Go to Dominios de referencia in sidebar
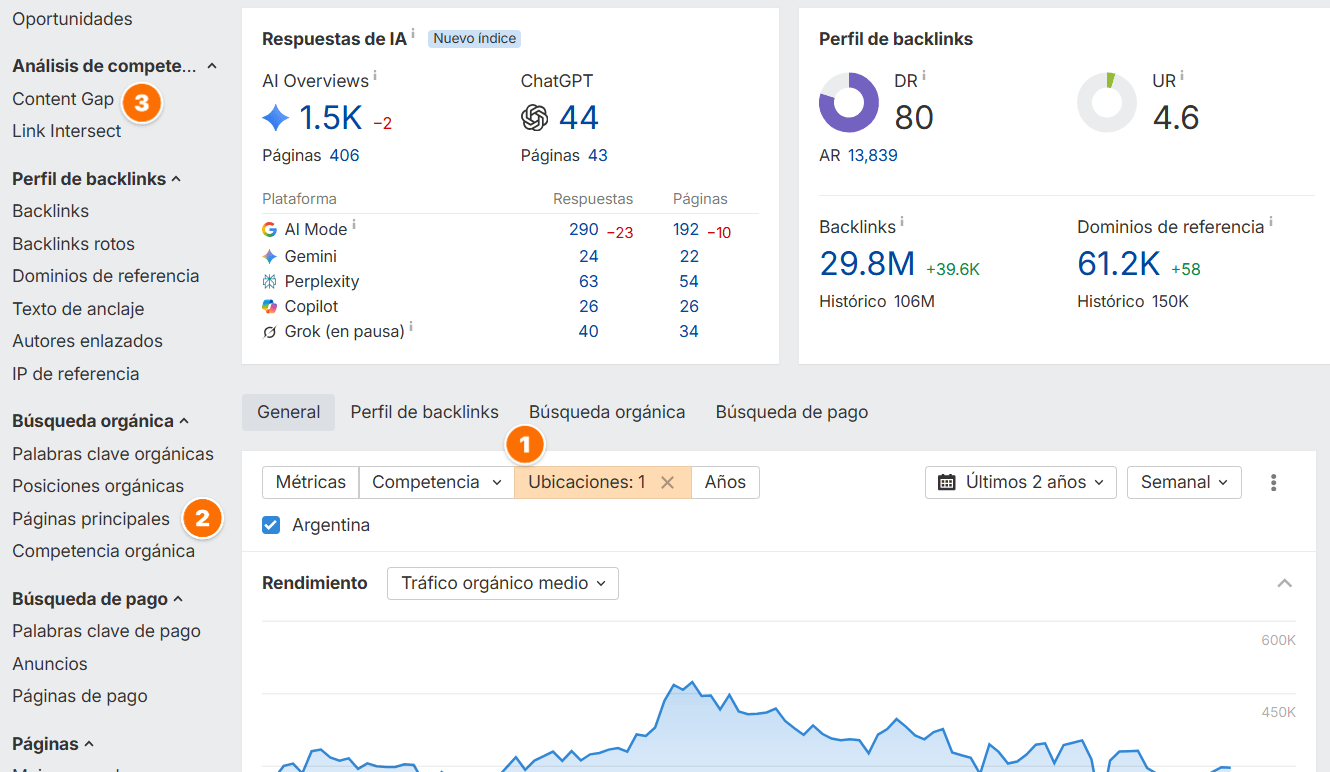 click(105, 276)
